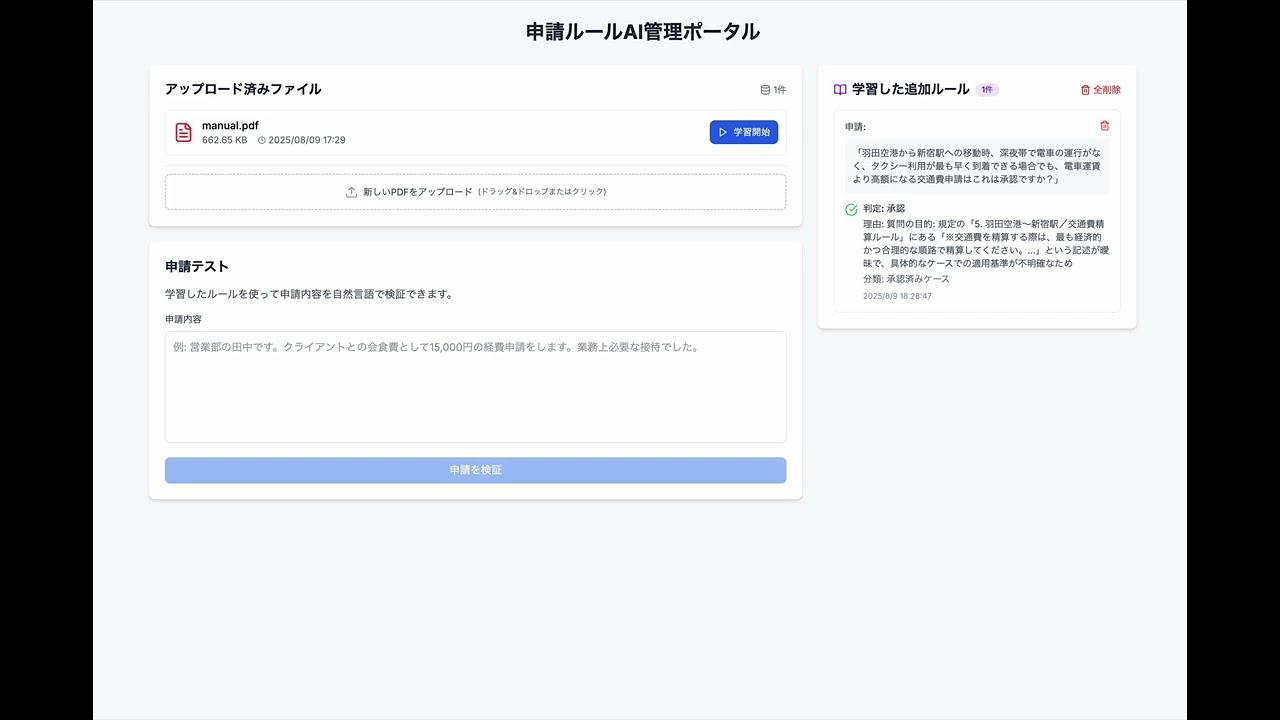Click the 662.65 KB file size text
Image resolution: width=1280 pixels, height=720 pixels.
(224, 140)
